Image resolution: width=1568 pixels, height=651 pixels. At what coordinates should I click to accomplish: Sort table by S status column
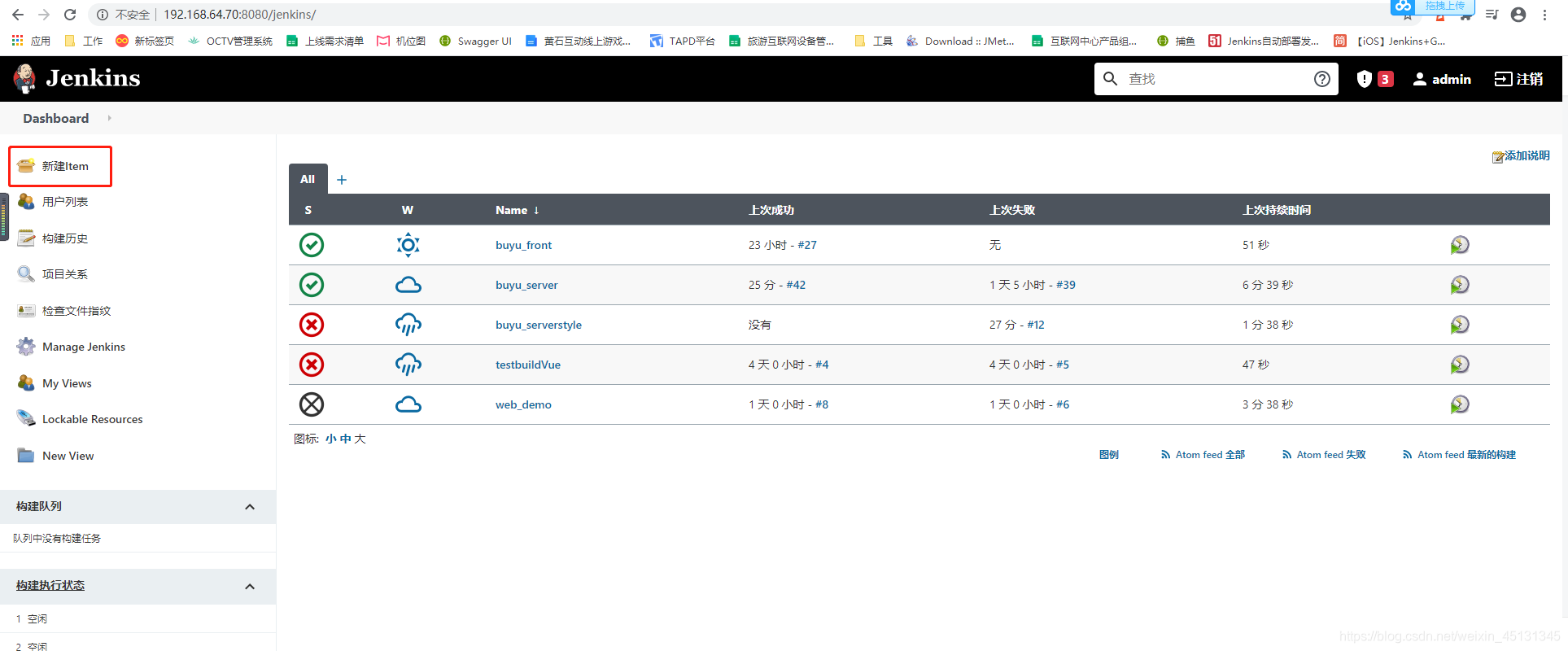point(308,210)
